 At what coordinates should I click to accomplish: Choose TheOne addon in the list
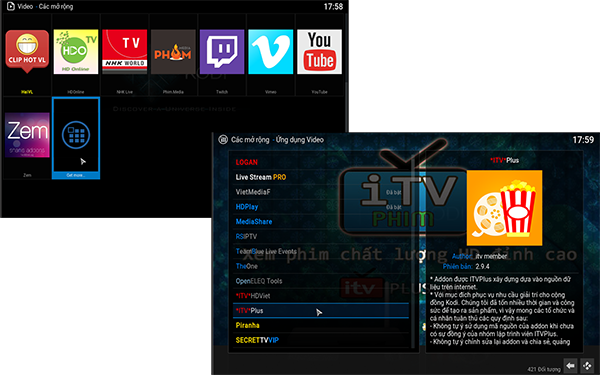pos(321,266)
